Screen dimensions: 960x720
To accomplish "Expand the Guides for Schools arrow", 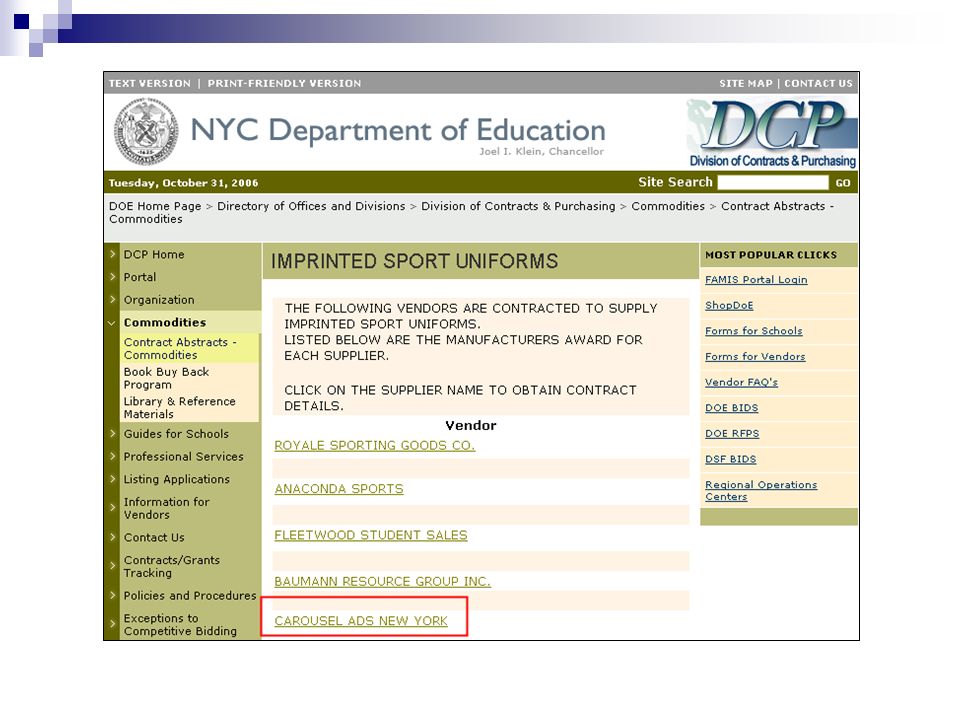I will 113,433.
